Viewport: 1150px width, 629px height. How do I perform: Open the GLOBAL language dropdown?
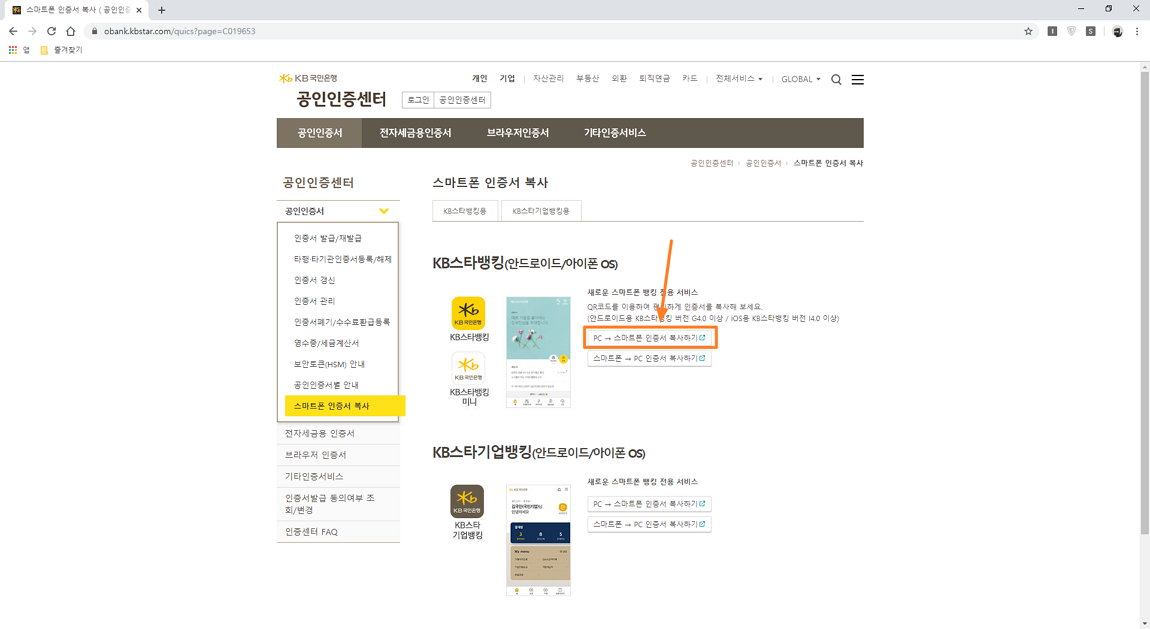[801, 79]
